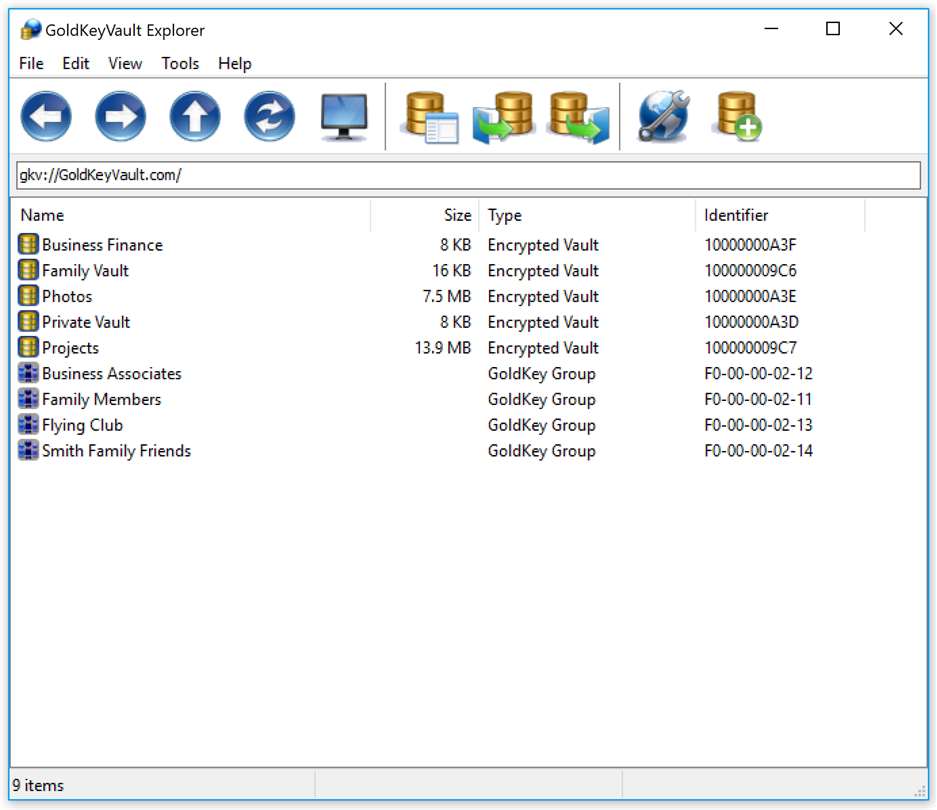
Task: Open the View menu
Action: [x=125, y=63]
